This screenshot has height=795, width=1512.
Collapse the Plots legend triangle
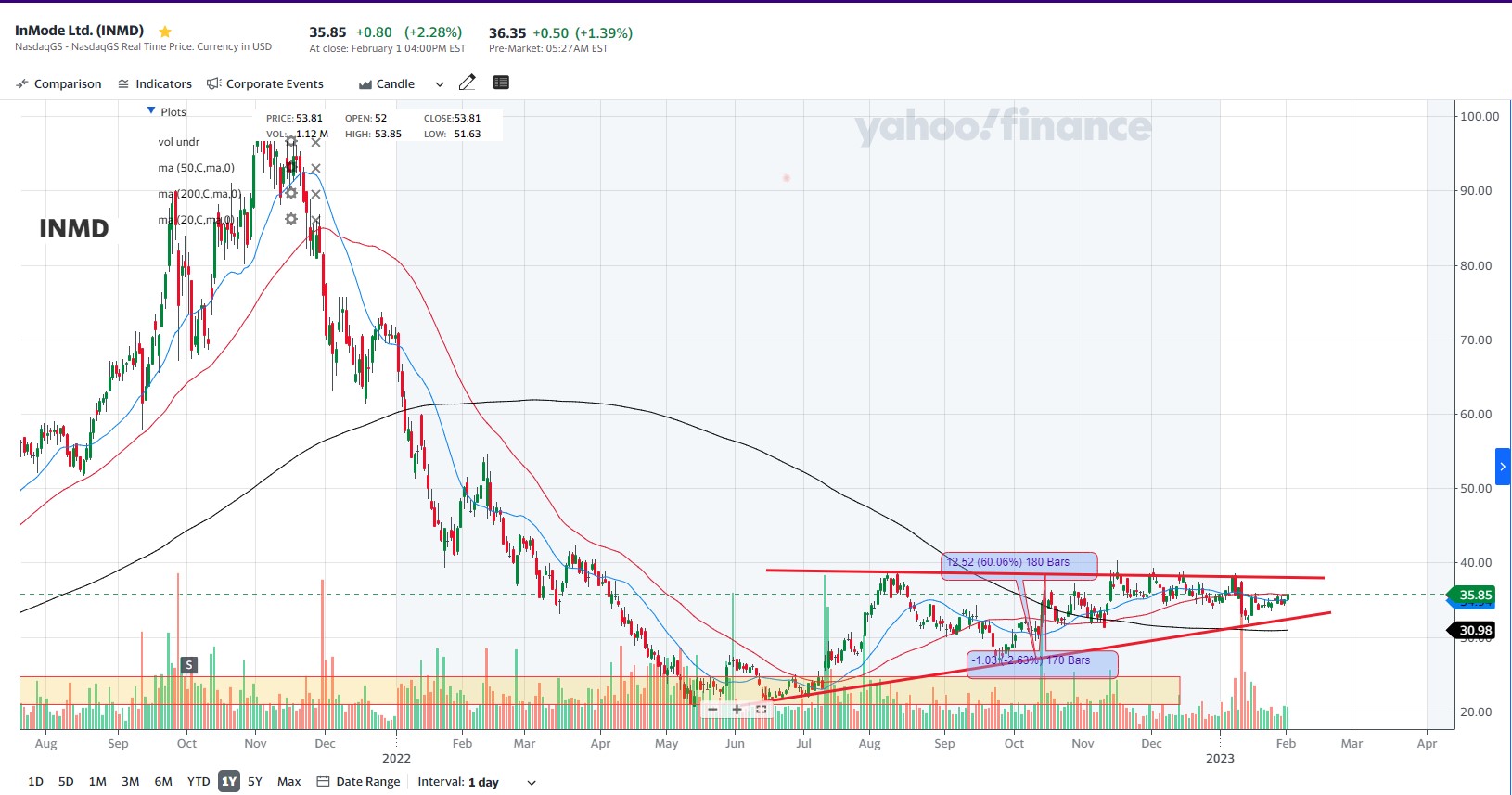[x=151, y=110]
